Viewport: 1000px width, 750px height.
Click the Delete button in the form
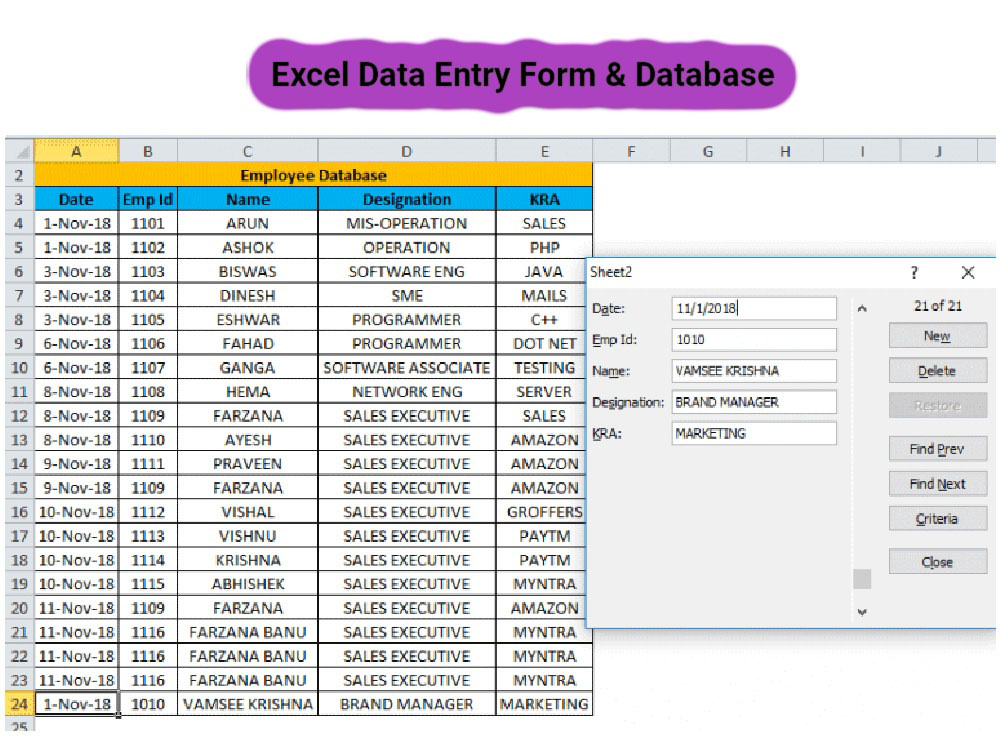click(938, 371)
